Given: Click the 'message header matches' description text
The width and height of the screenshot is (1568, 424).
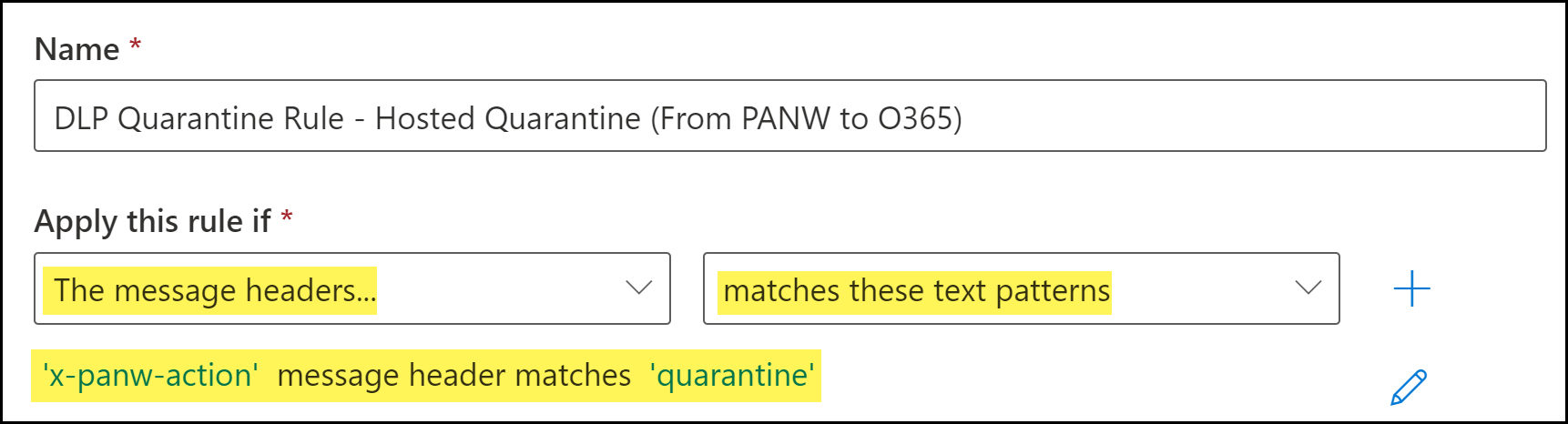Looking at the screenshot, I should pos(453,375).
